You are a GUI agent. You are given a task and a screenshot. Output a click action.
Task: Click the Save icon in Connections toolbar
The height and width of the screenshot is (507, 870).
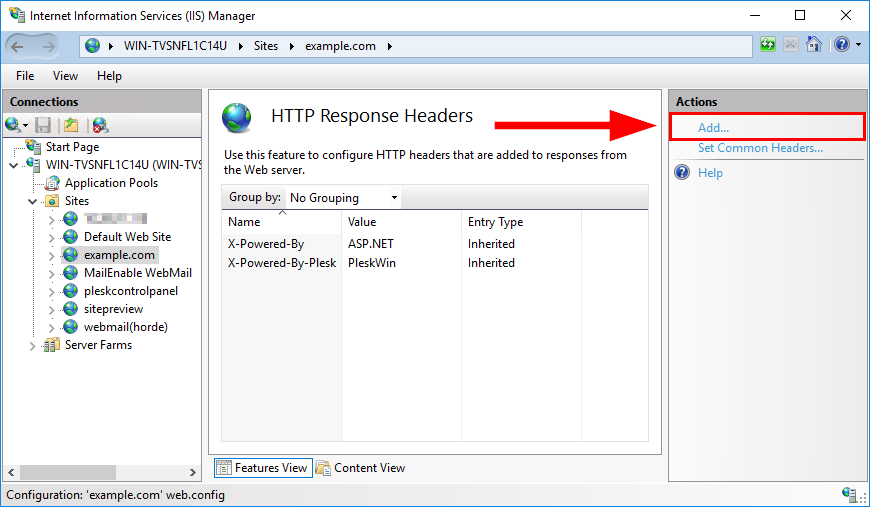click(x=43, y=125)
